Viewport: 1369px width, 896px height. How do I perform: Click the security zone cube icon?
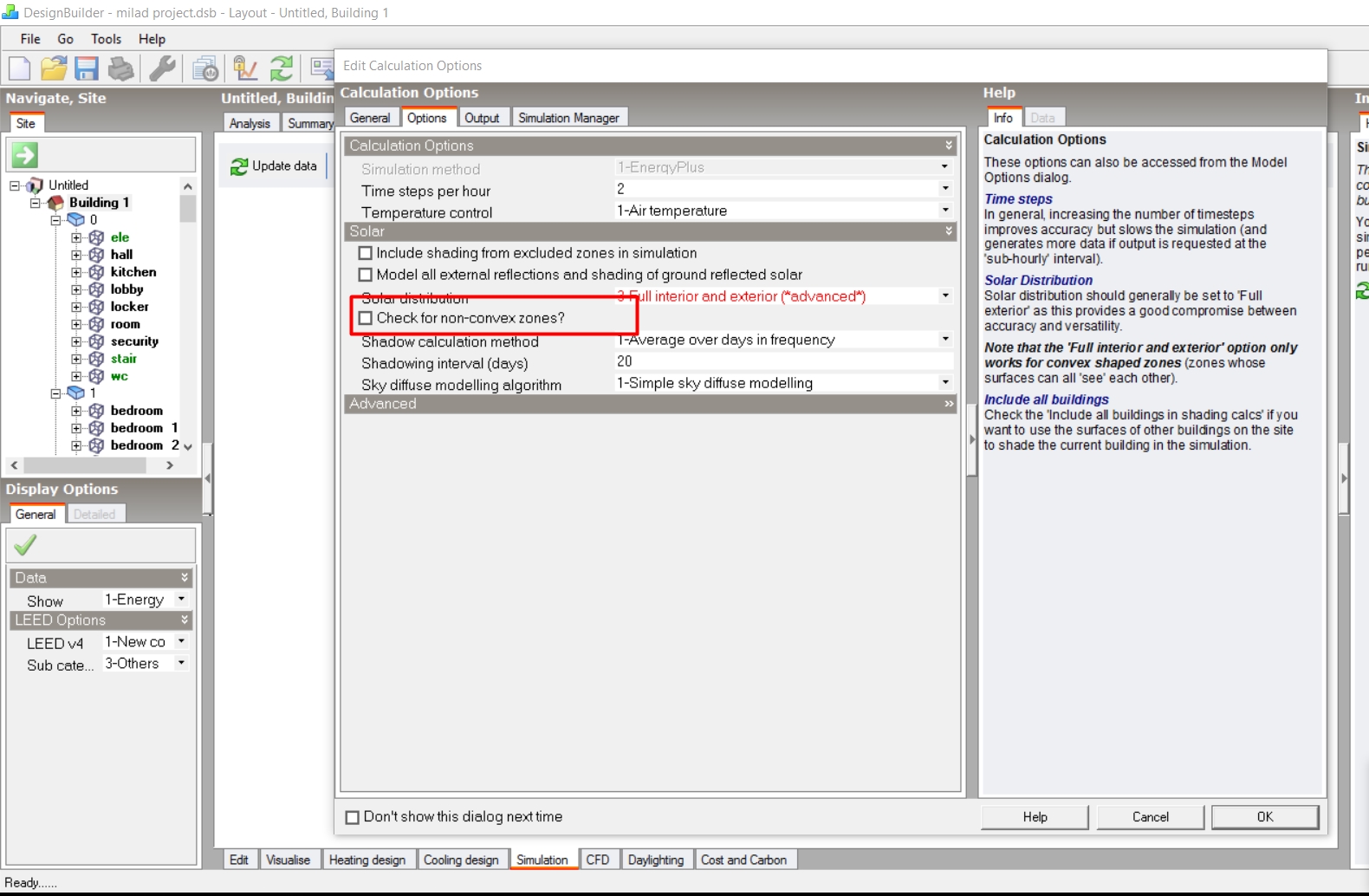(x=96, y=341)
